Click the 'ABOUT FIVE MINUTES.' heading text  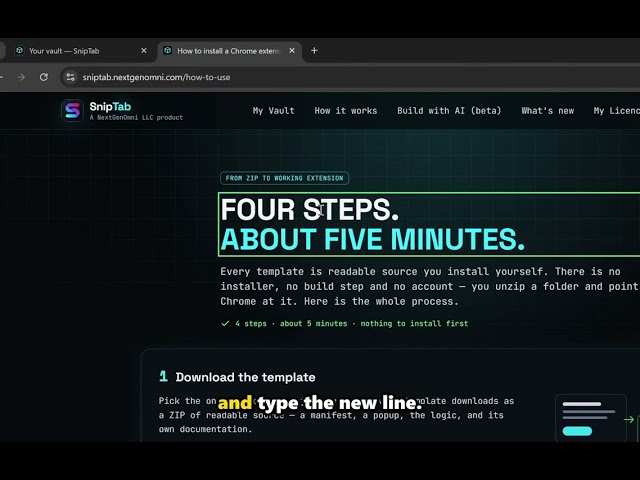click(372, 239)
